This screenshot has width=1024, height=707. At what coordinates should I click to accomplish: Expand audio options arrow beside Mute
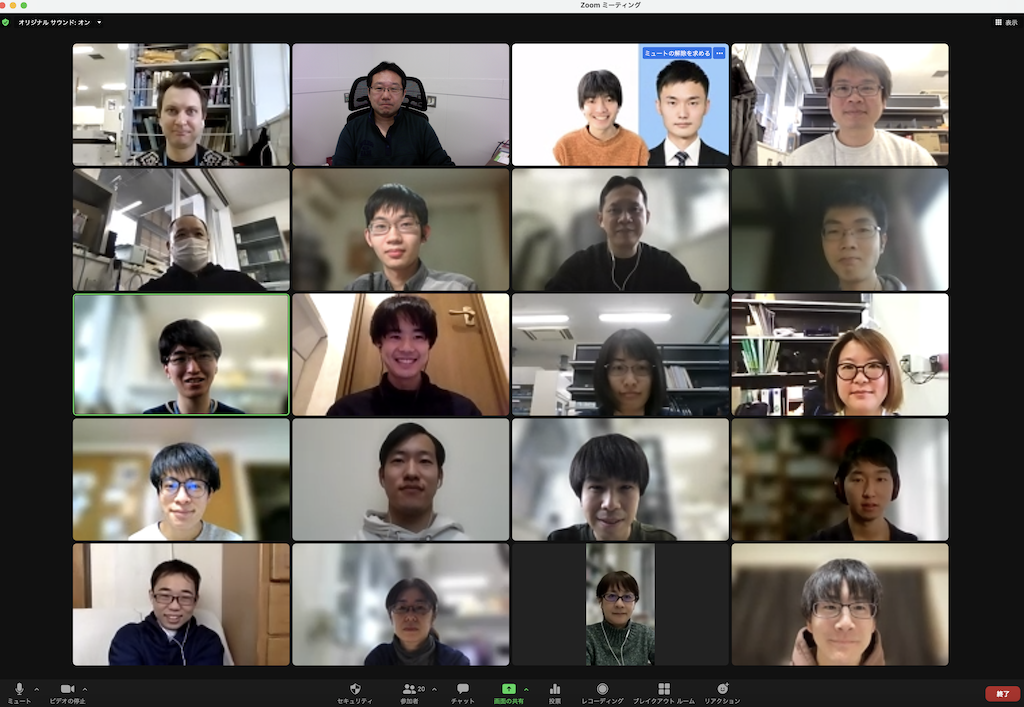click(37, 689)
